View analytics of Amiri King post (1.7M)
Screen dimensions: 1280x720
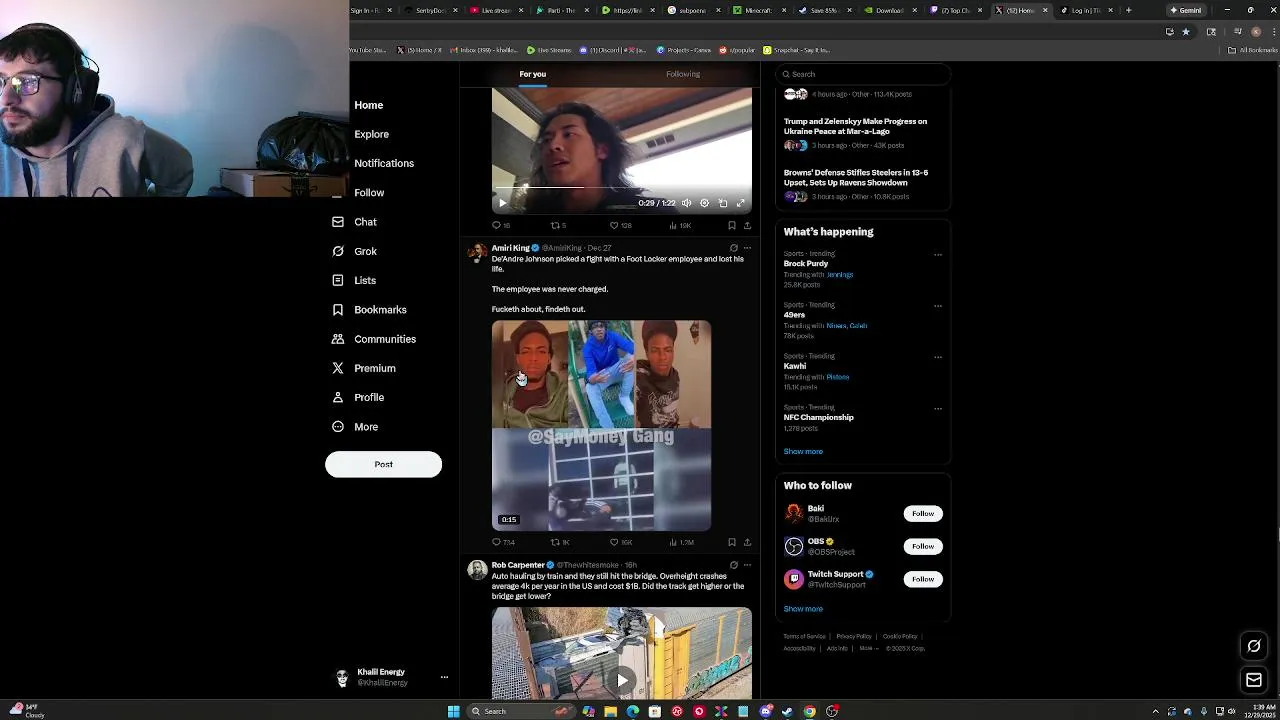[680, 542]
